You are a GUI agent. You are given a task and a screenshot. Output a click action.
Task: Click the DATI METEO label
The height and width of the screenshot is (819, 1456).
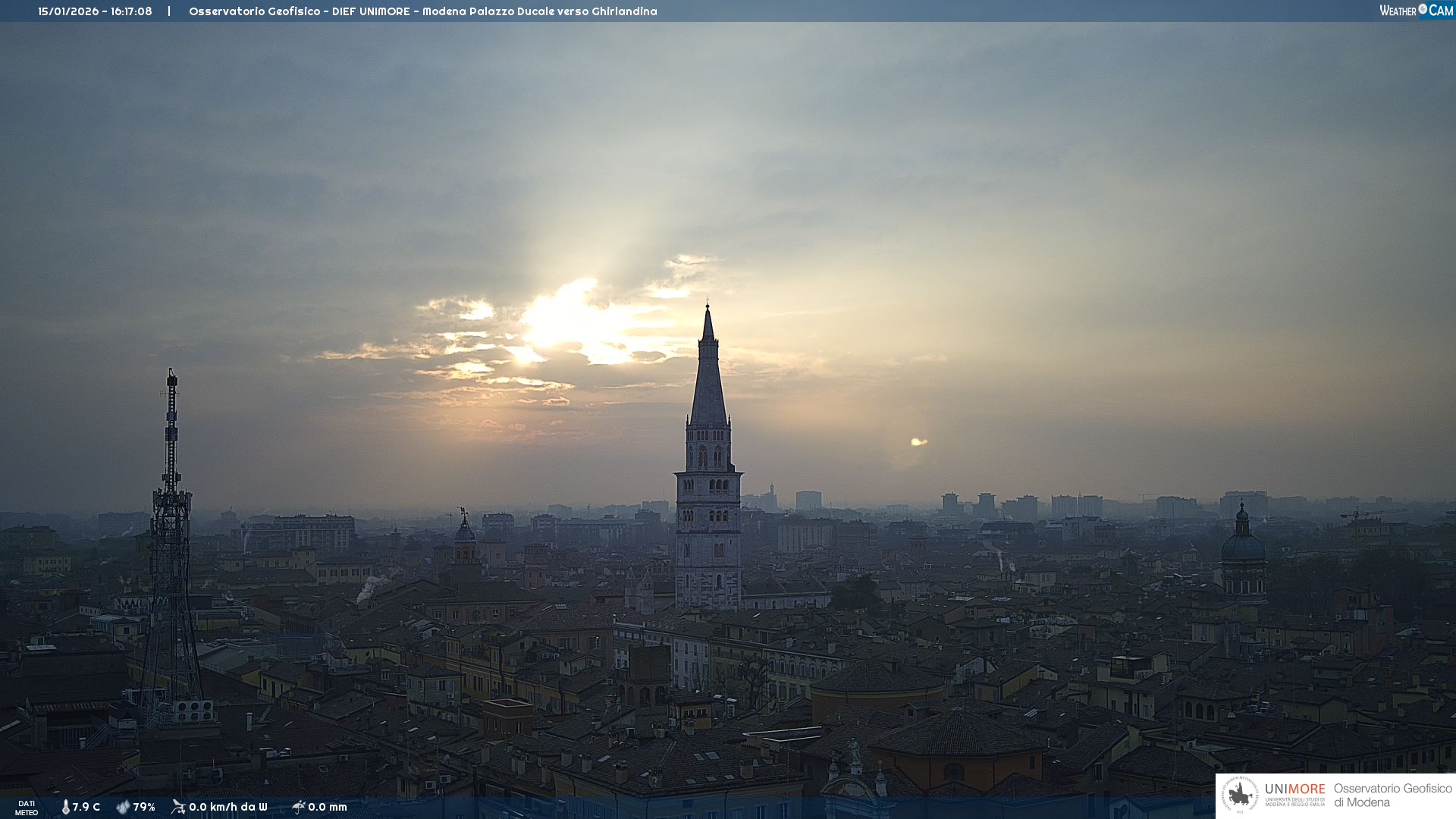pyautogui.click(x=27, y=808)
